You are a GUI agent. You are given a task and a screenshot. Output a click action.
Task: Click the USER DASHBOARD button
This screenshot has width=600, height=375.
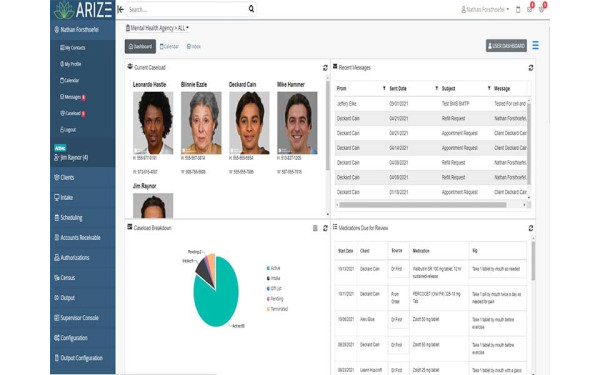tap(506, 46)
